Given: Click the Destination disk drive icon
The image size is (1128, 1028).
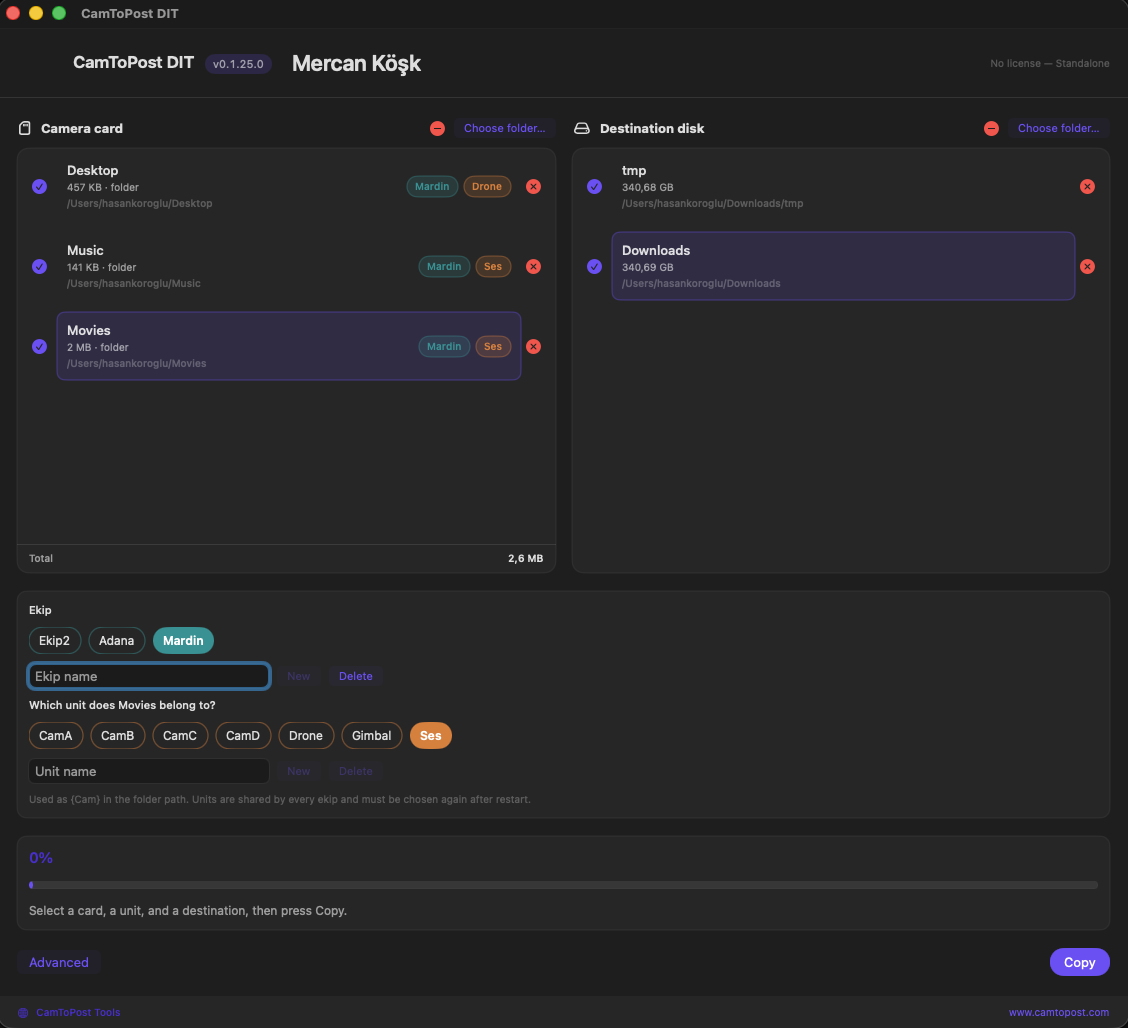Looking at the screenshot, I should [x=581, y=128].
